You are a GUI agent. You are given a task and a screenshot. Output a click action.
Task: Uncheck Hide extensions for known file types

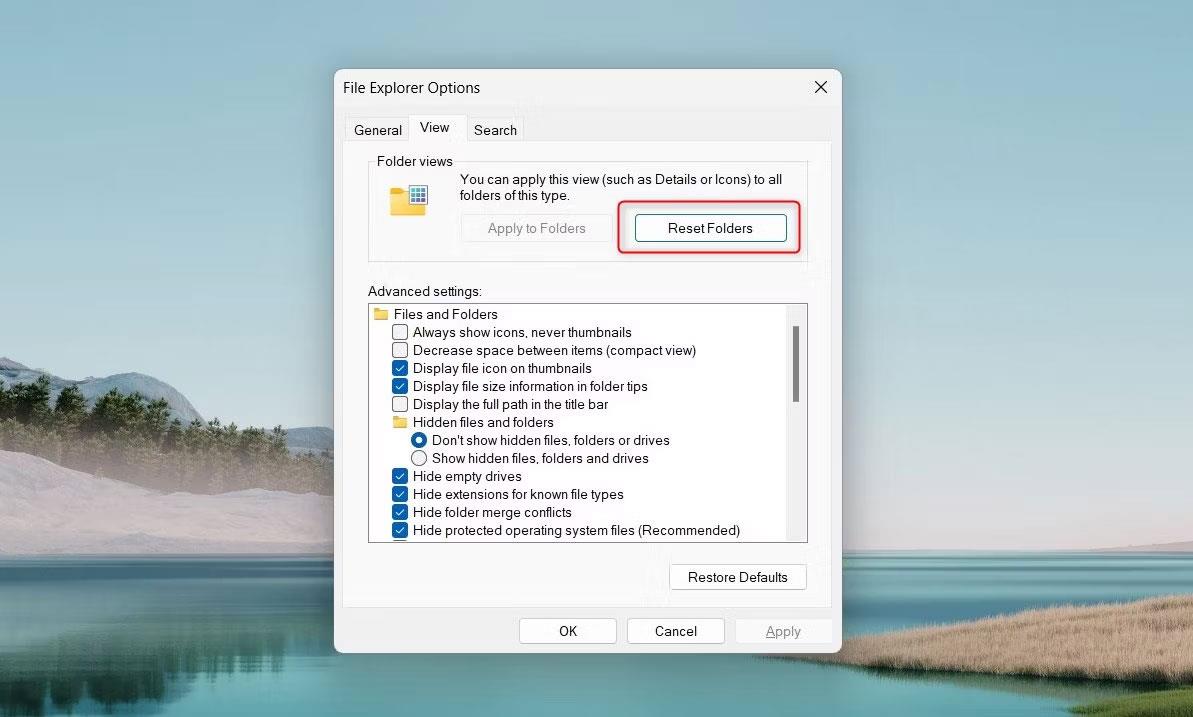pyautogui.click(x=400, y=494)
